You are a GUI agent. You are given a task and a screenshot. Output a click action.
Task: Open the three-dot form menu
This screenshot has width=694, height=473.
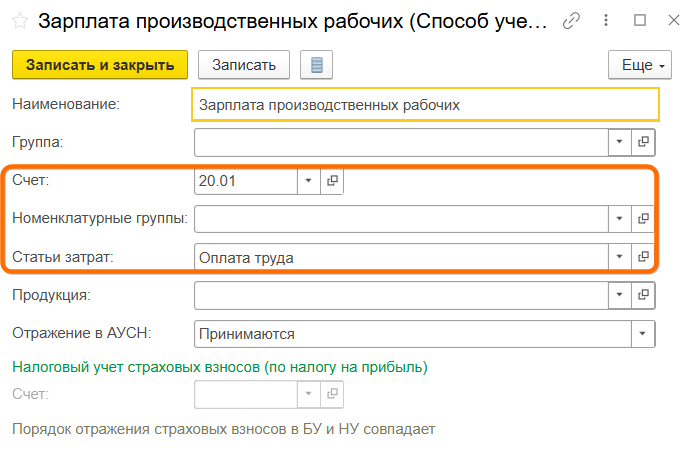(x=606, y=20)
